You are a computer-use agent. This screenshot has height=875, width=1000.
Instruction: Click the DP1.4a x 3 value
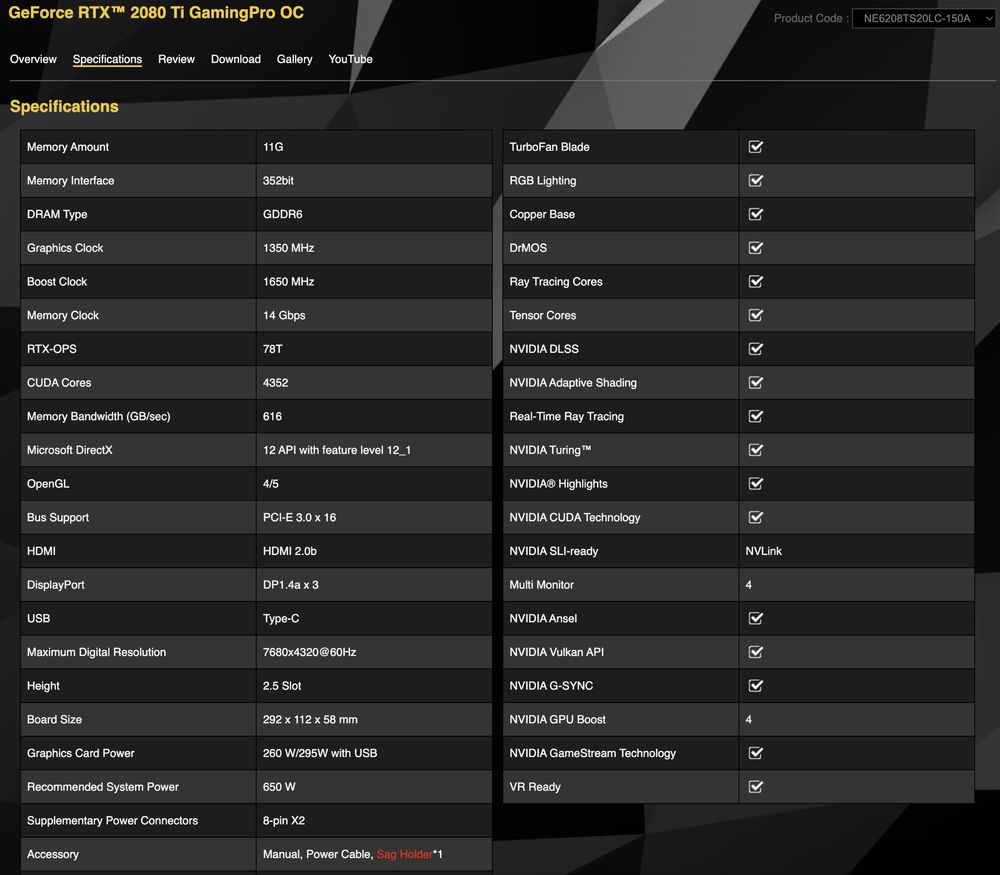point(291,585)
